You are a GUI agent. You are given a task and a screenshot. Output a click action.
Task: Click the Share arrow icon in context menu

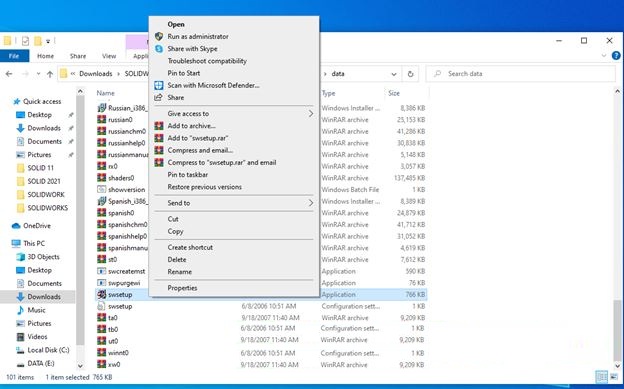coord(158,97)
